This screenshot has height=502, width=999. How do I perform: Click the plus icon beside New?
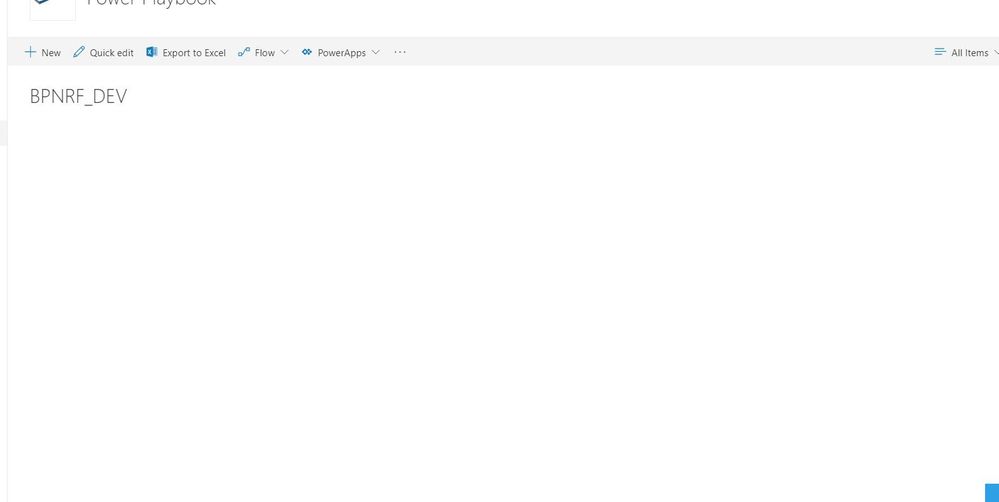pos(30,52)
